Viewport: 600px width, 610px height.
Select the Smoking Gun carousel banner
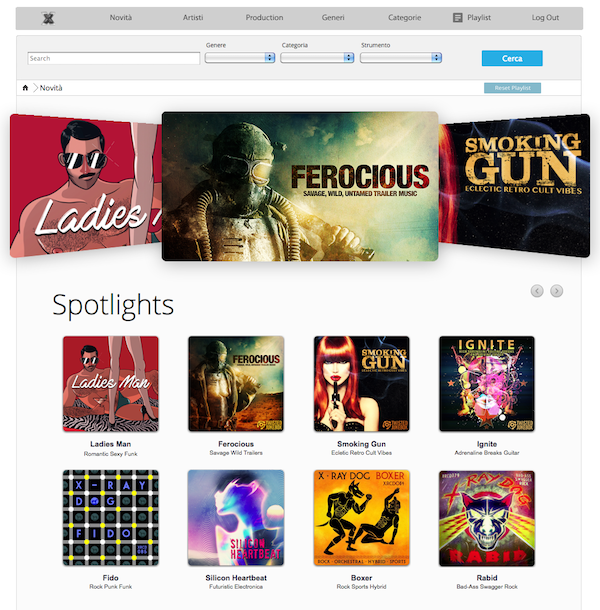514,186
